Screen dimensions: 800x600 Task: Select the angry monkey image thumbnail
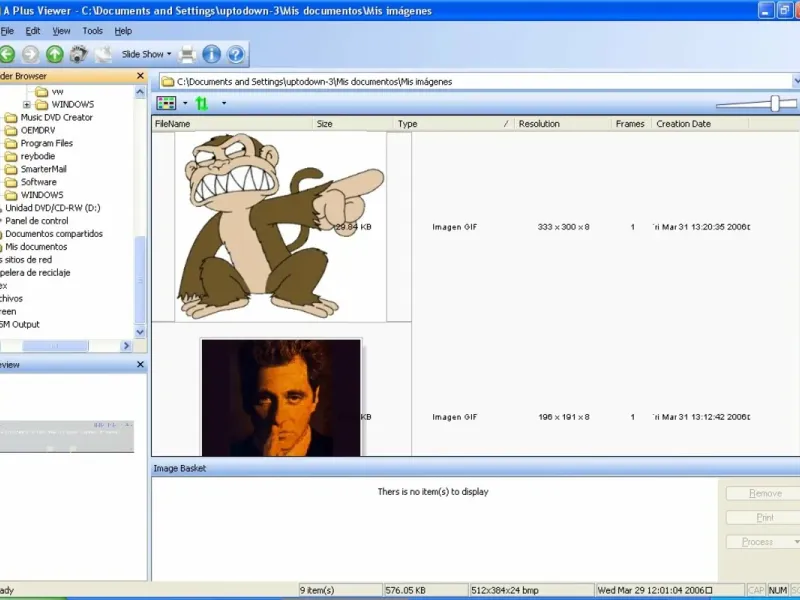(280, 227)
